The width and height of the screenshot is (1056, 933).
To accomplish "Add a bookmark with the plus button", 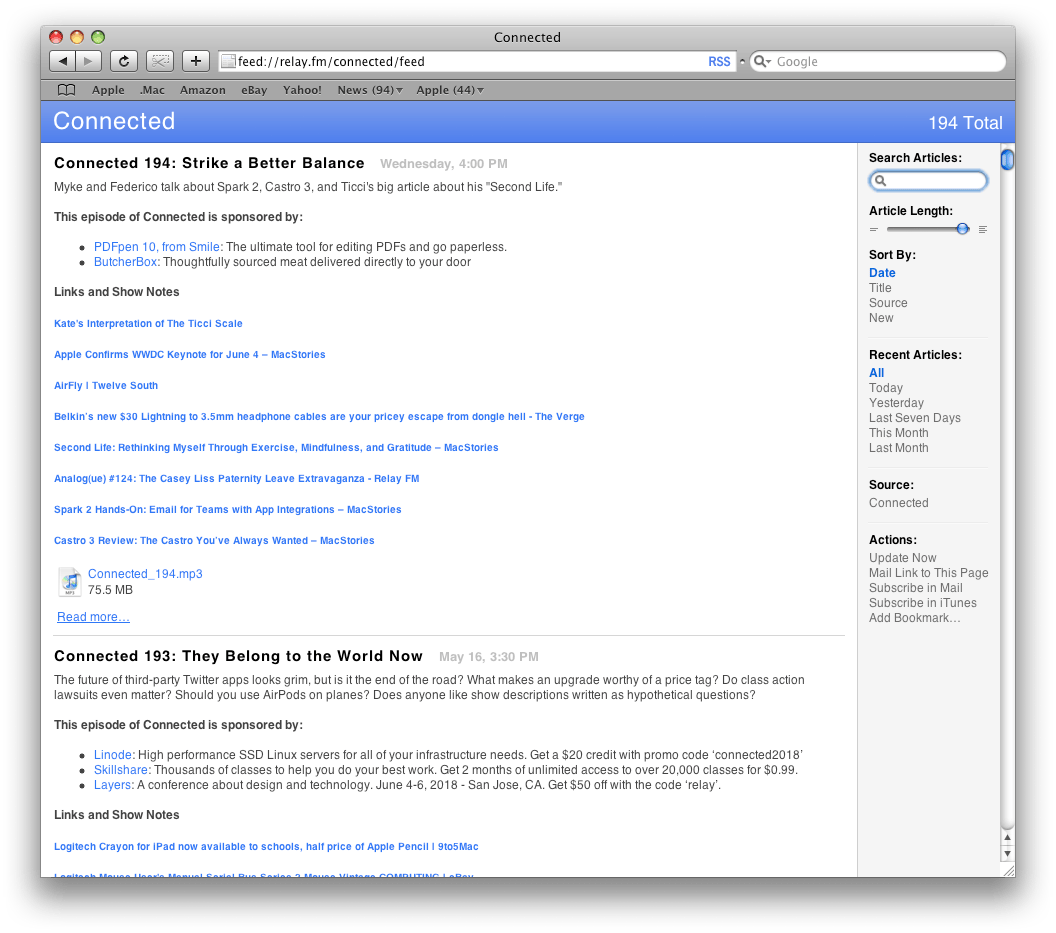I will [x=196, y=61].
